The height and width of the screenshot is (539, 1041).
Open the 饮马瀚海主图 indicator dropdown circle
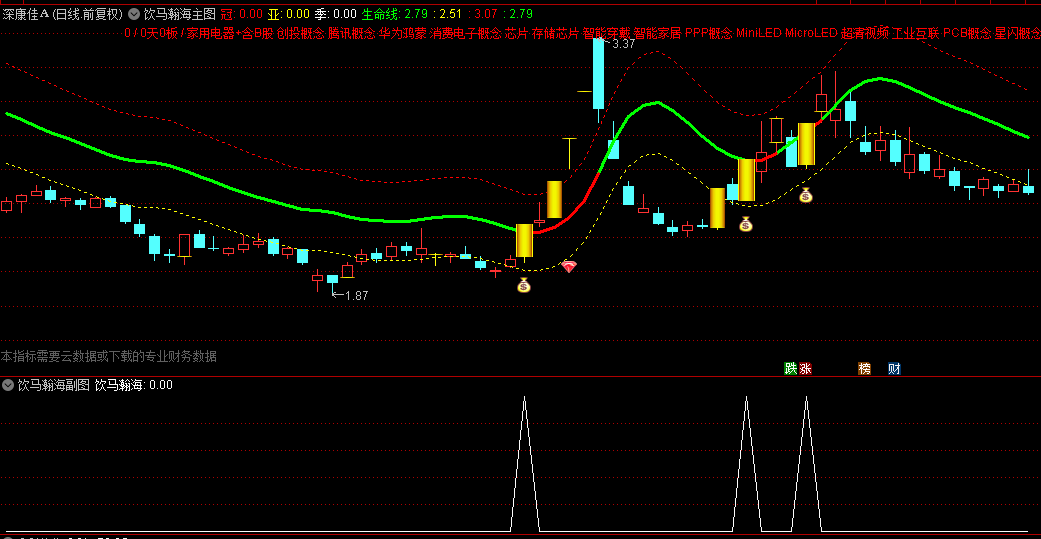[134, 14]
